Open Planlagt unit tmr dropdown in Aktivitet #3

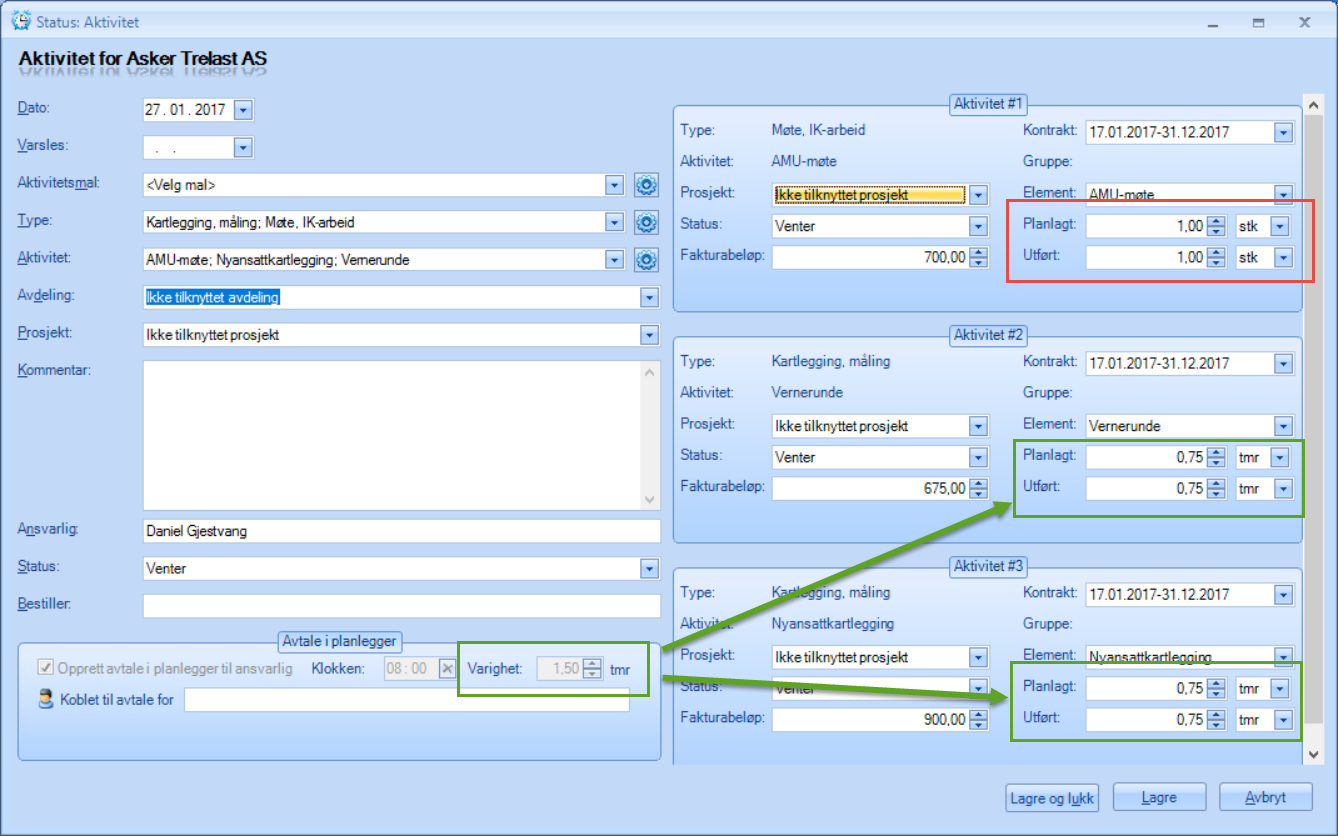[x=1279, y=688]
